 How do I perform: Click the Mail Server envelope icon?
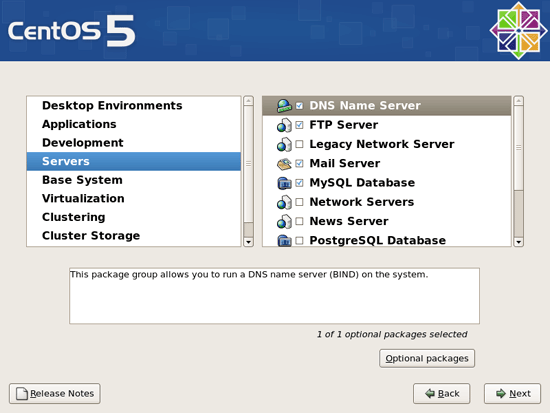[284, 164]
